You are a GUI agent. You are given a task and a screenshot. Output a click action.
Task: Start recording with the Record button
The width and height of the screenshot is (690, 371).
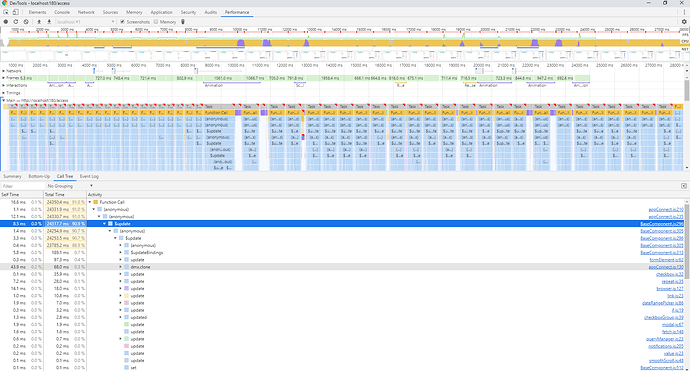pos(6,22)
